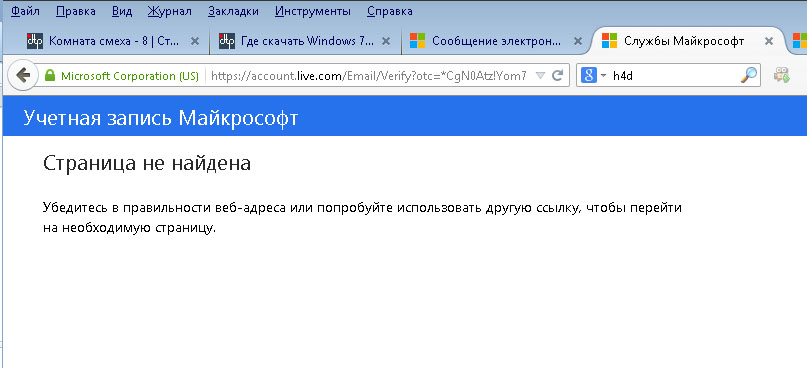Screen dimensions: 807x368
Task: Click the toolbar add-on icon right of the search box
Action: pos(782,76)
